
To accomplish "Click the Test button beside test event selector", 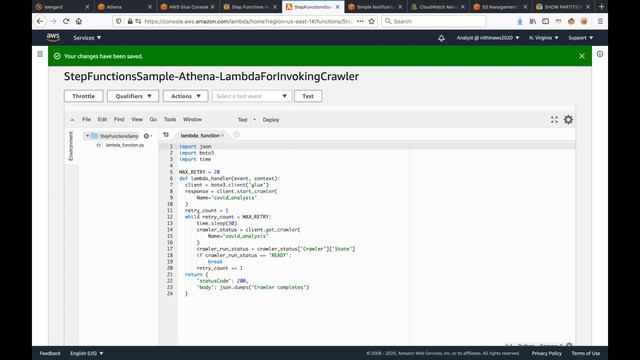I will (x=308, y=96).
